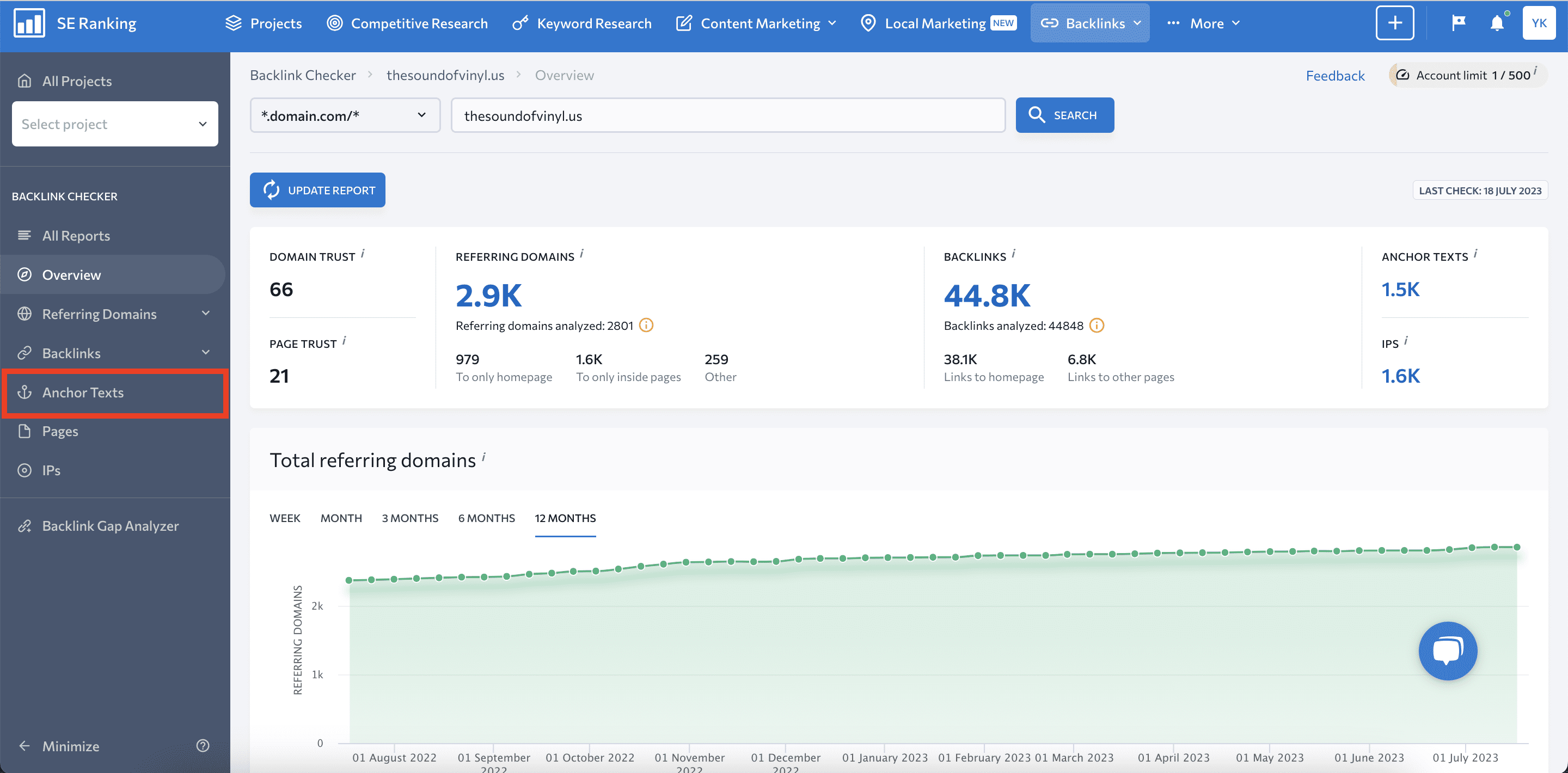Image resolution: width=1568 pixels, height=773 pixels.
Task: Click the 1.5K anchor texts value
Action: tap(1400, 289)
